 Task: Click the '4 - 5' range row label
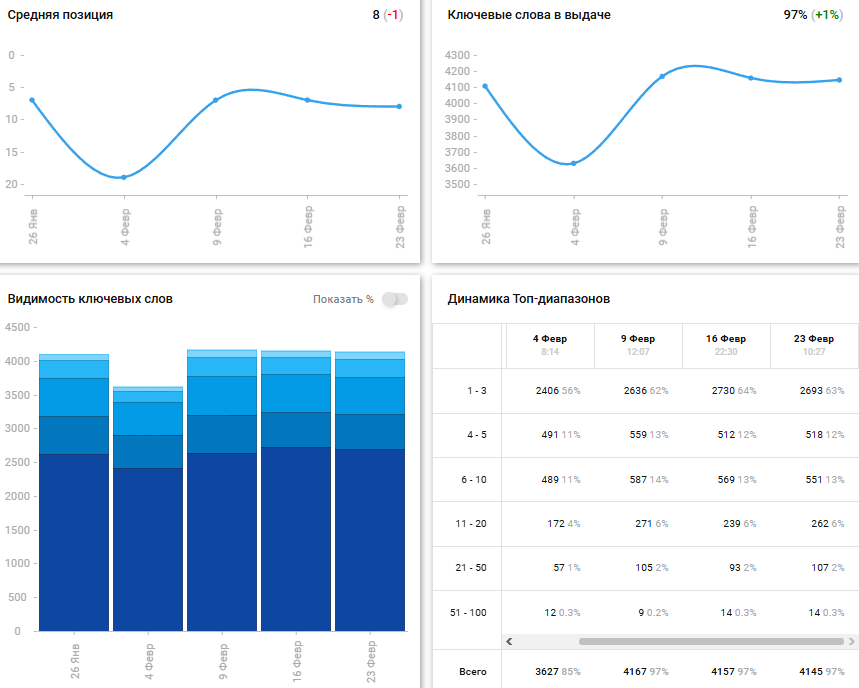pos(477,434)
